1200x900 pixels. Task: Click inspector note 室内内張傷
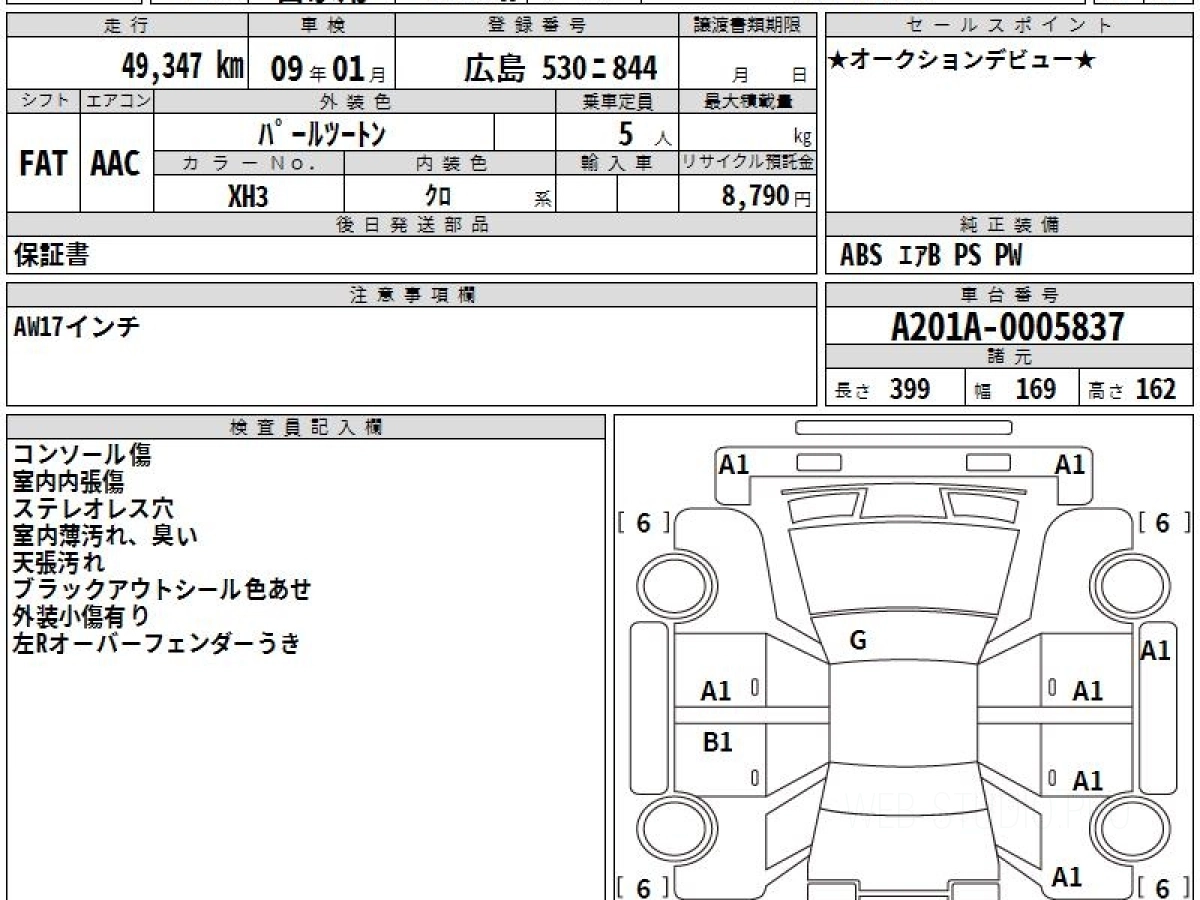coord(68,483)
